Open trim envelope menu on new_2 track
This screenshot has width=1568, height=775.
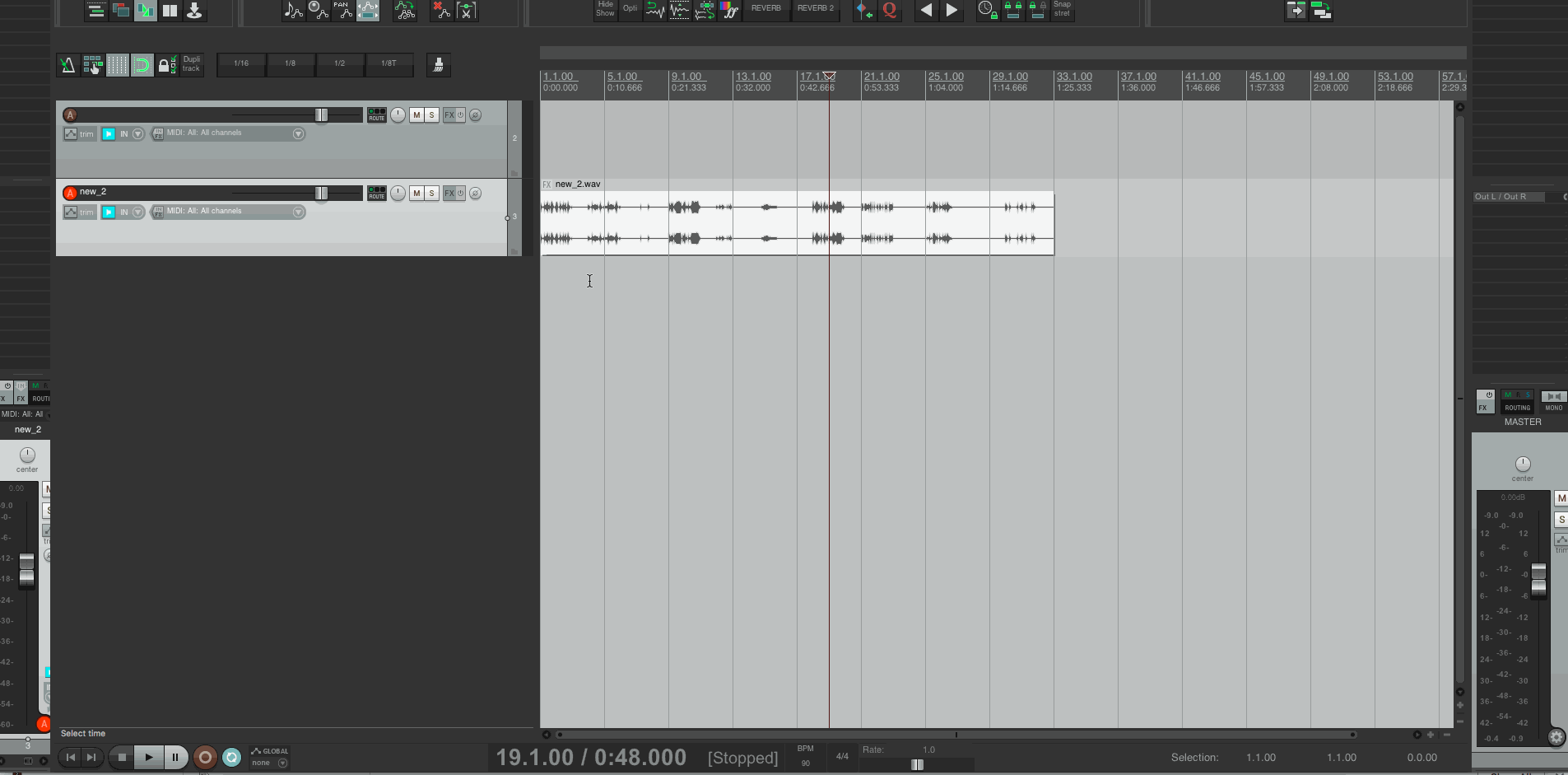(x=79, y=212)
